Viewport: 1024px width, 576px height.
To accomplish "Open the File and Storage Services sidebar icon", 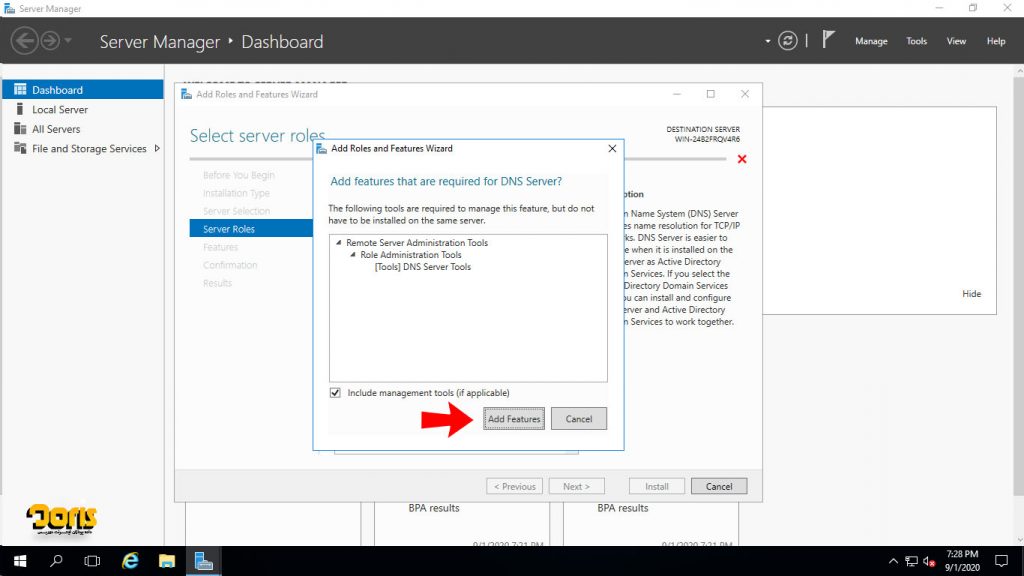I will [x=20, y=148].
